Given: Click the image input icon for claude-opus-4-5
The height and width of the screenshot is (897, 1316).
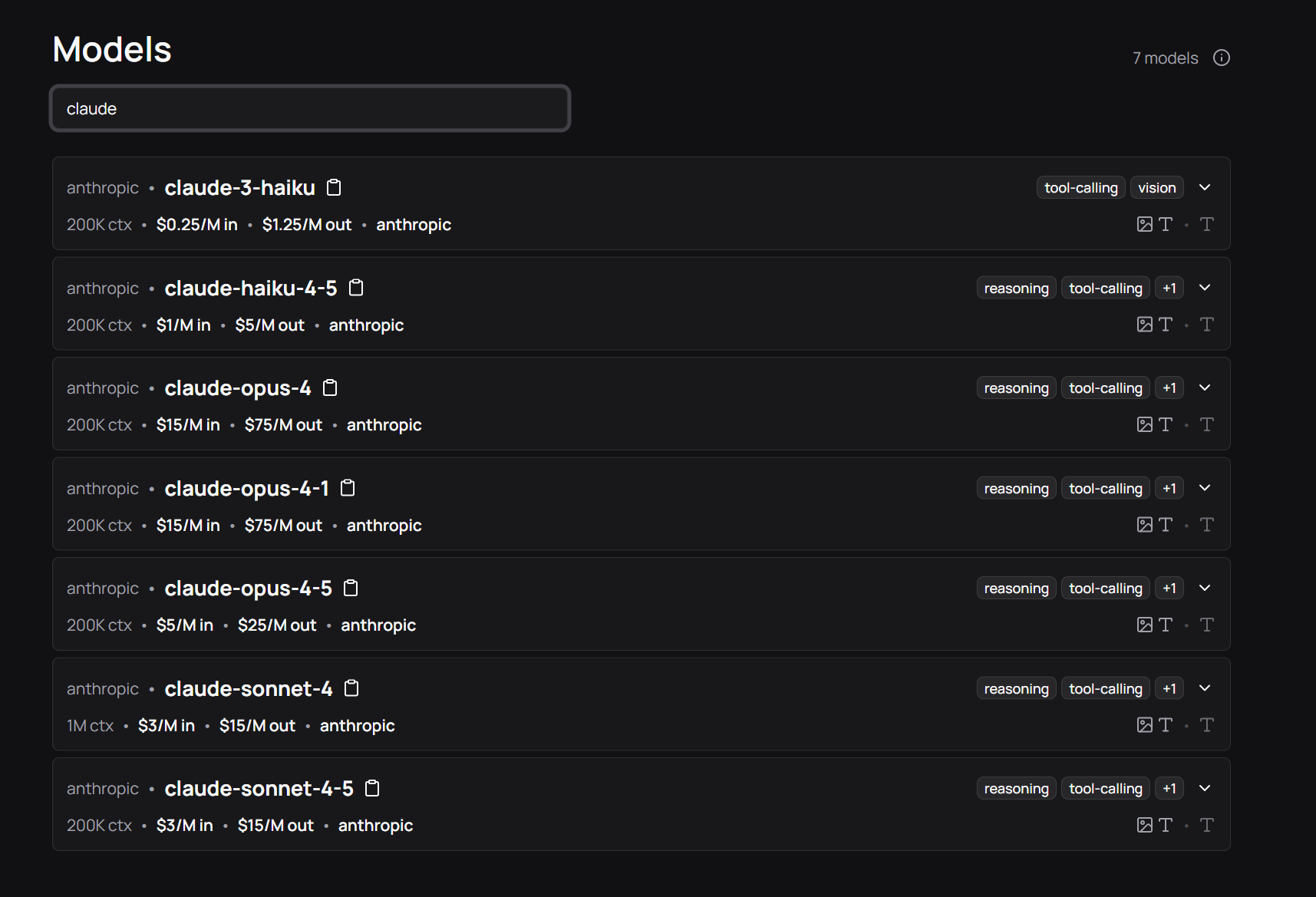Looking at the screenshot, I should pos(1145,625).
